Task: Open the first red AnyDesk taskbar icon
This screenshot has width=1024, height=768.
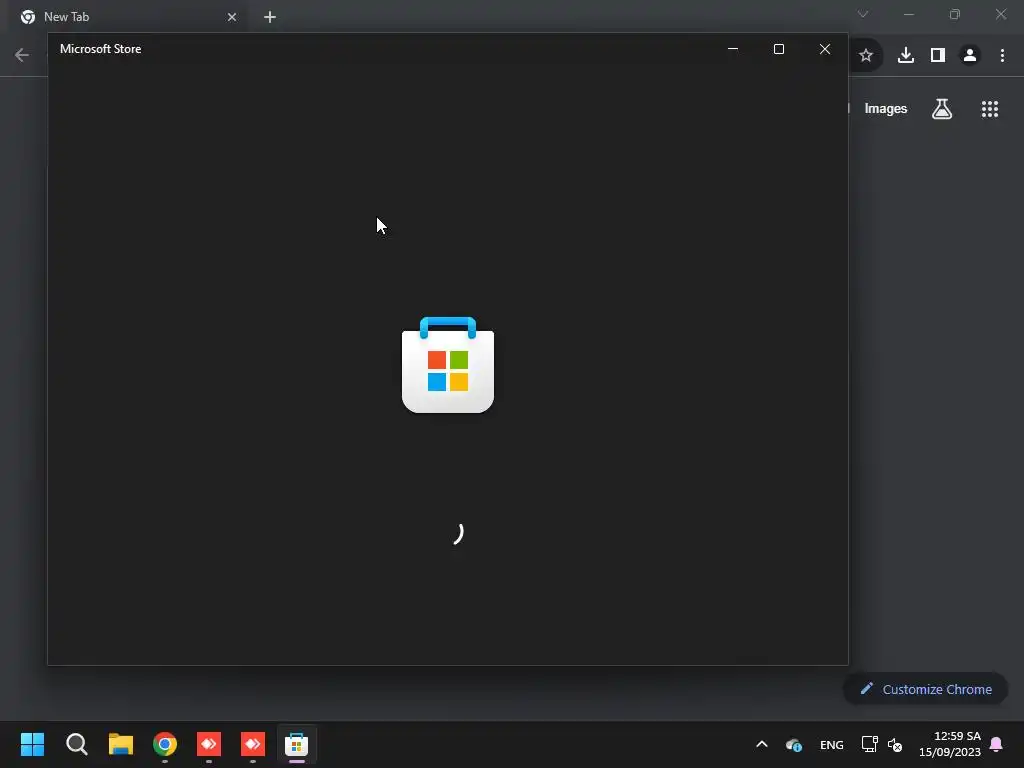Action: pos(209,744)
